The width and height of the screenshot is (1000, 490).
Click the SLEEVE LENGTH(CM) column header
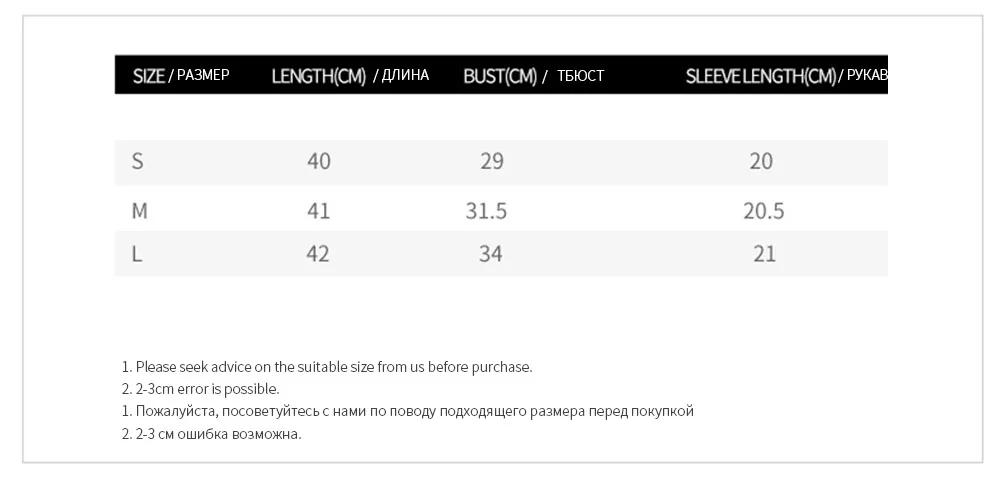click(x=786, y=76)
